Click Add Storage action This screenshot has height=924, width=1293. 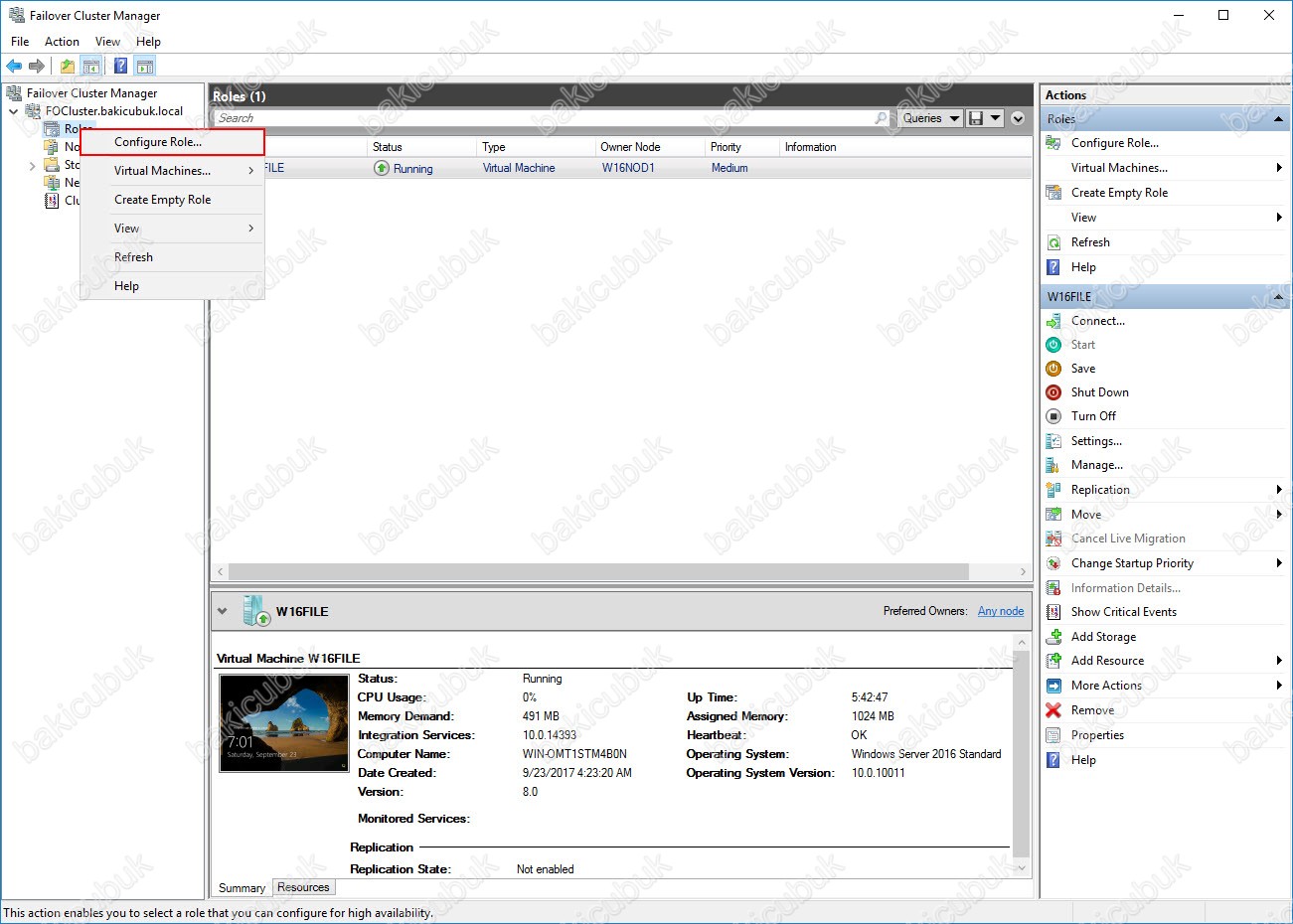[x=1103, y=637]
